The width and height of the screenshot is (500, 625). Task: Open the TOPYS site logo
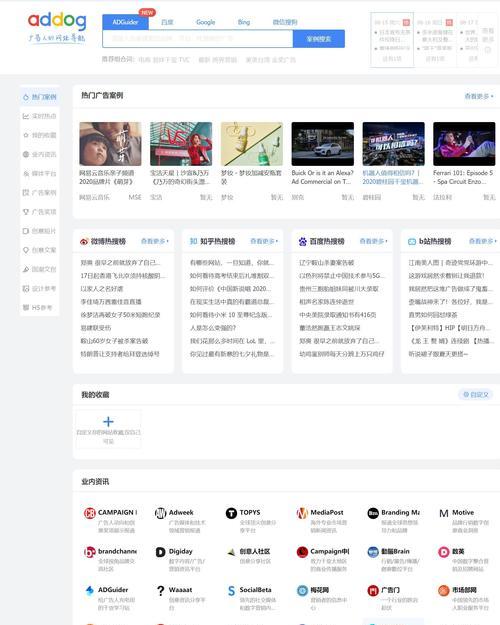point(231,513)
